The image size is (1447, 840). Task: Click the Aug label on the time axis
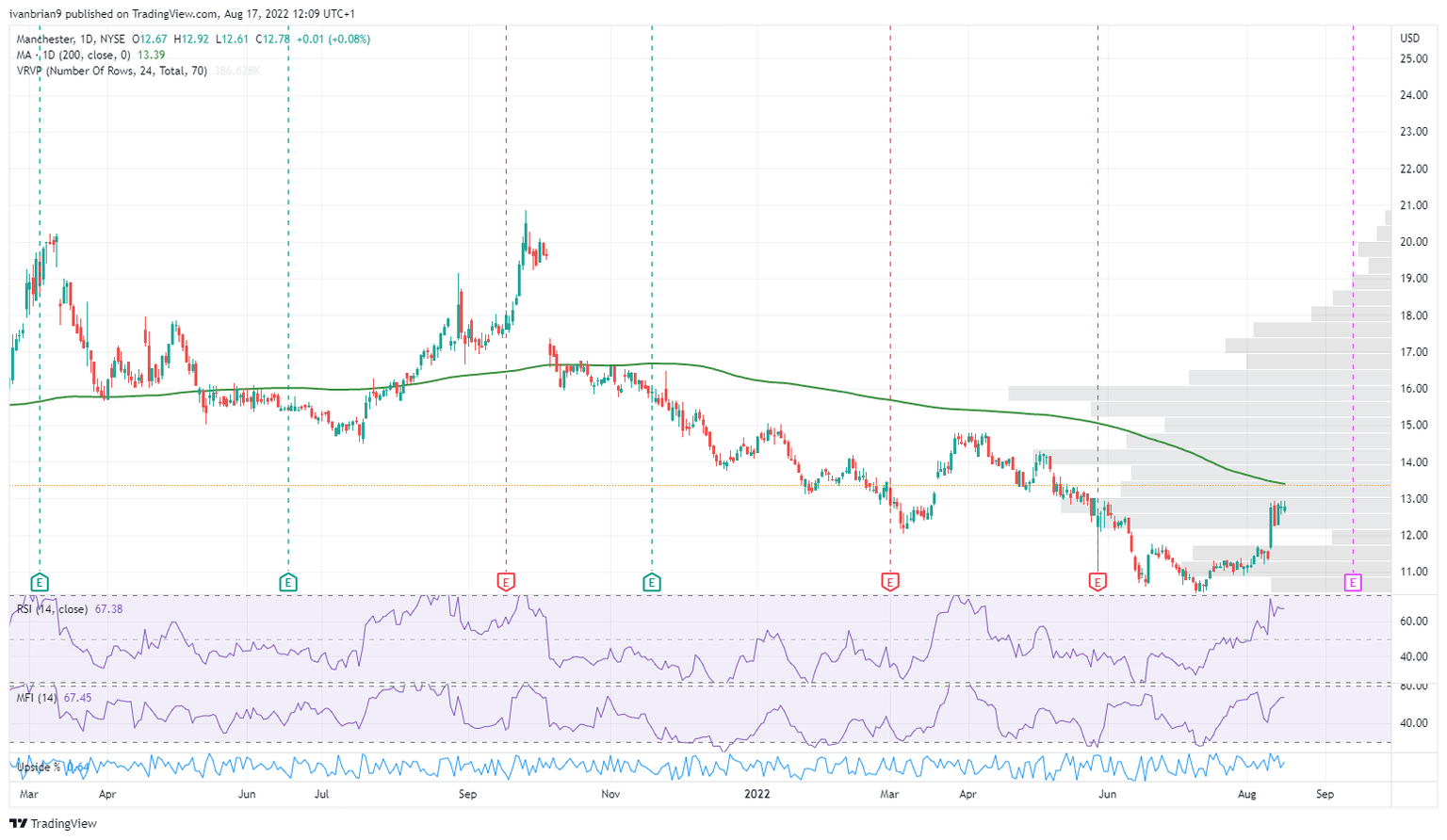1248,794
